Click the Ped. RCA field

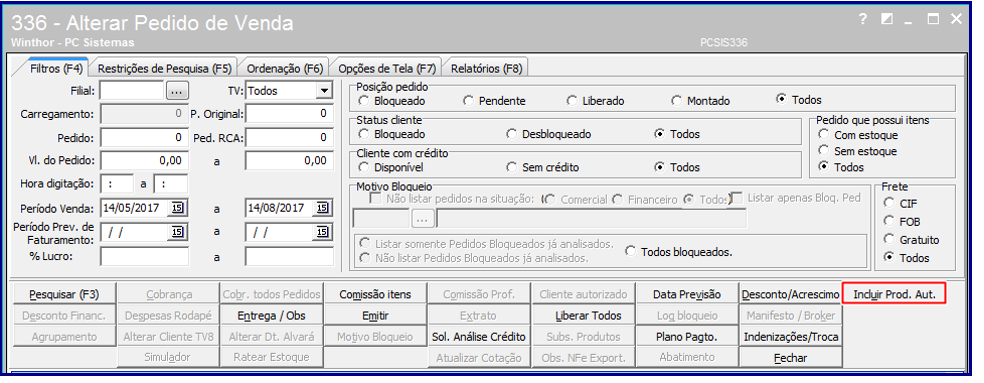289,137
